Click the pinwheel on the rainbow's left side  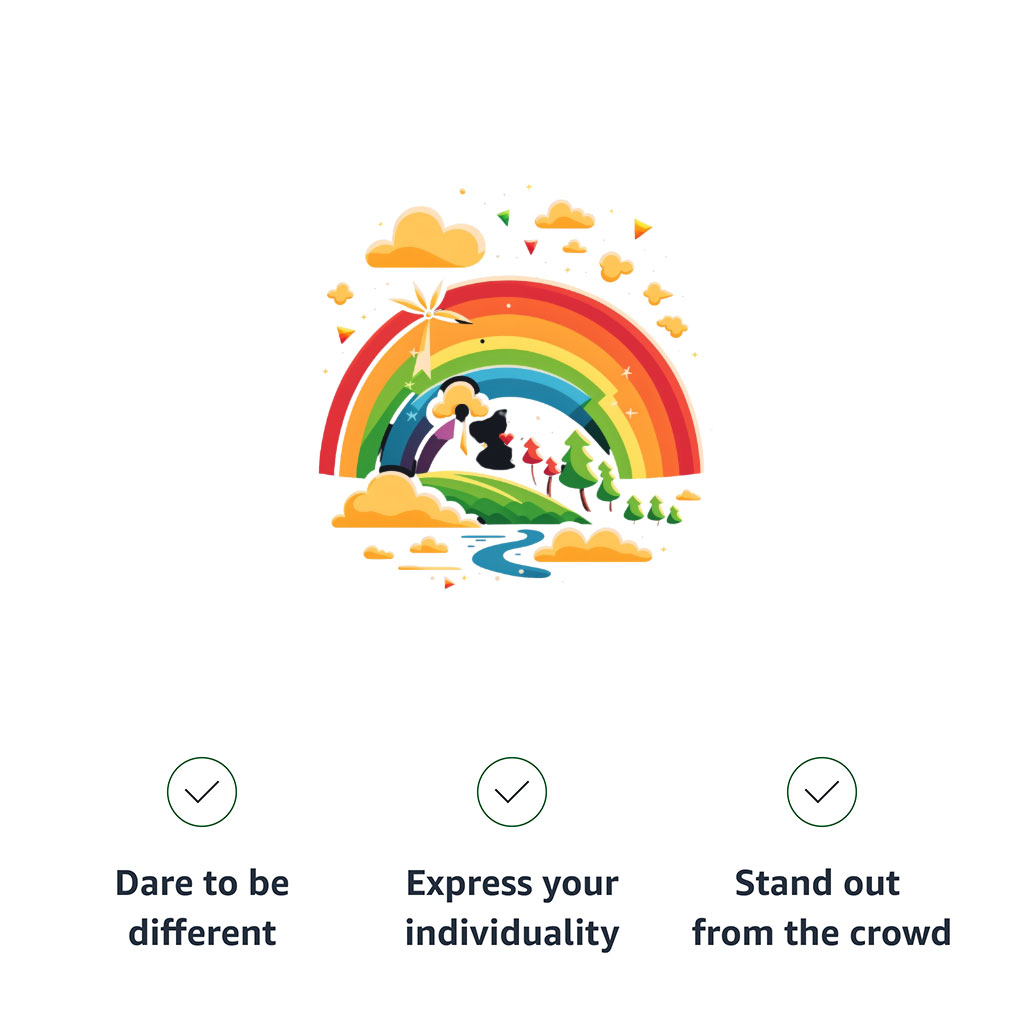click(426, 312)
